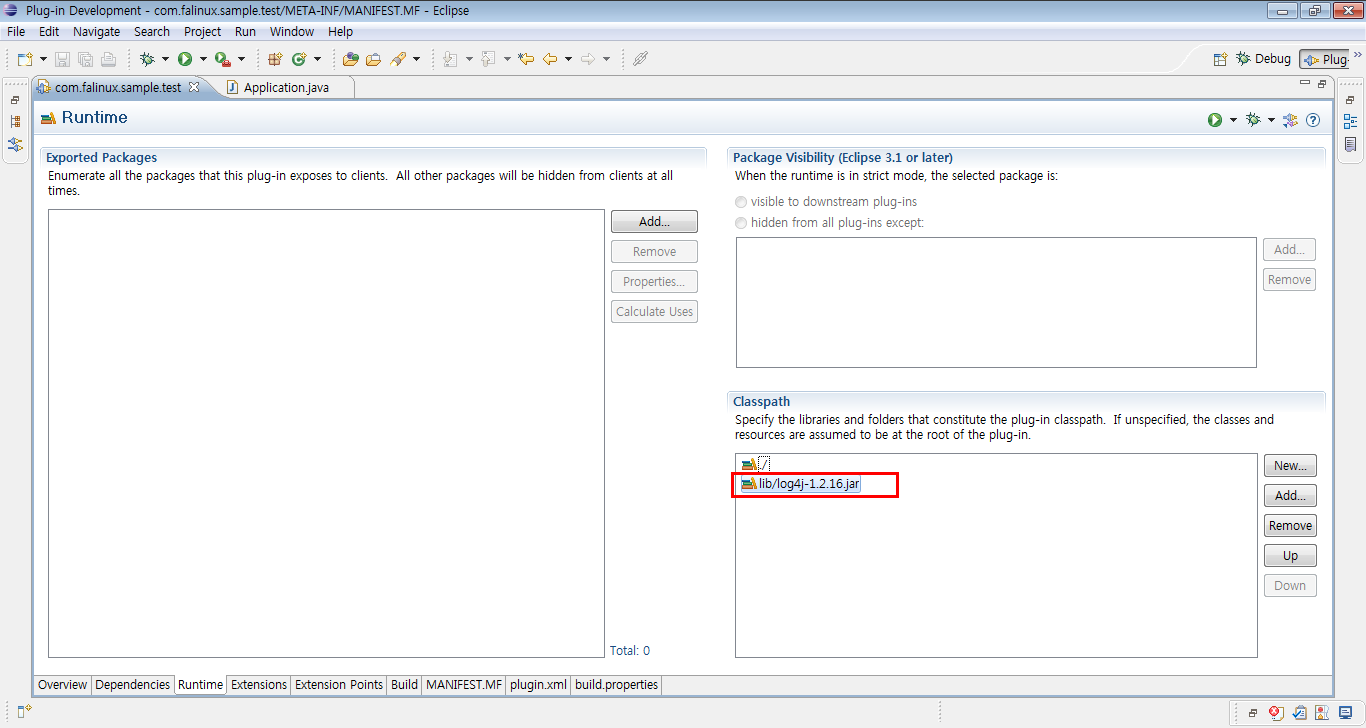The width and height of the screenshot is (1366, 728).
Task: Click the Back navigation arrow icon
Action: 550,59
